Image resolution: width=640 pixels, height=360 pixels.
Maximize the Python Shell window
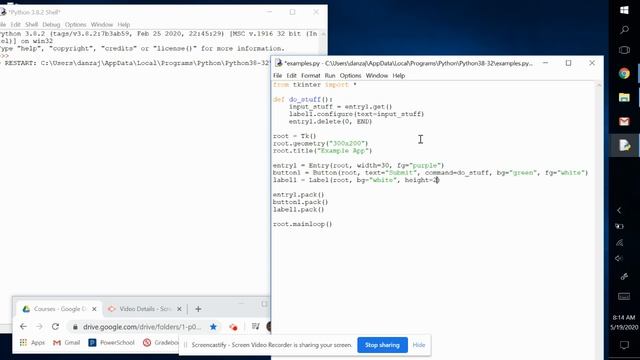coord(292,12)
